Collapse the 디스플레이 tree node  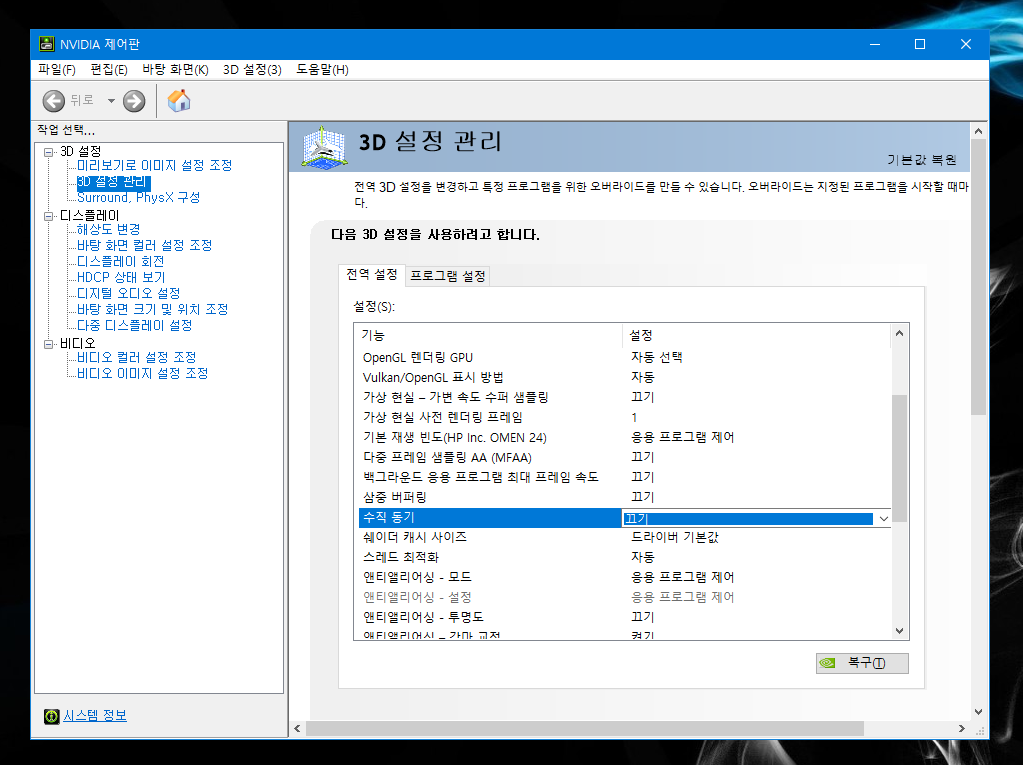click(x=48, y=216)
